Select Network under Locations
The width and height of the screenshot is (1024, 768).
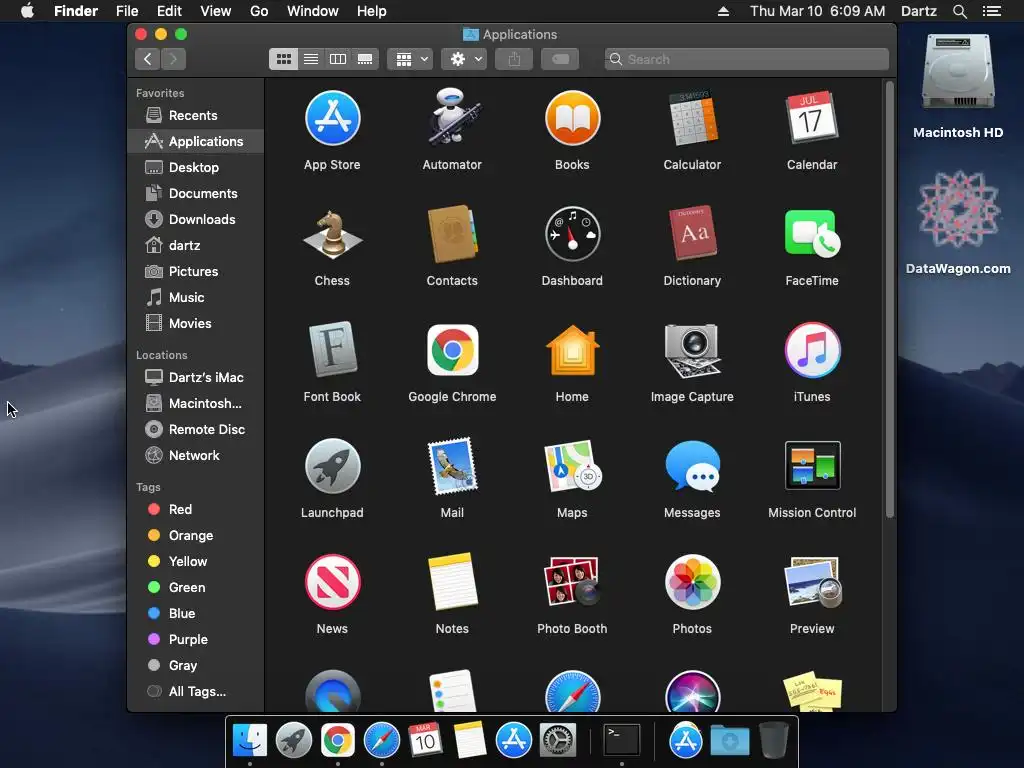pos(196,456)
